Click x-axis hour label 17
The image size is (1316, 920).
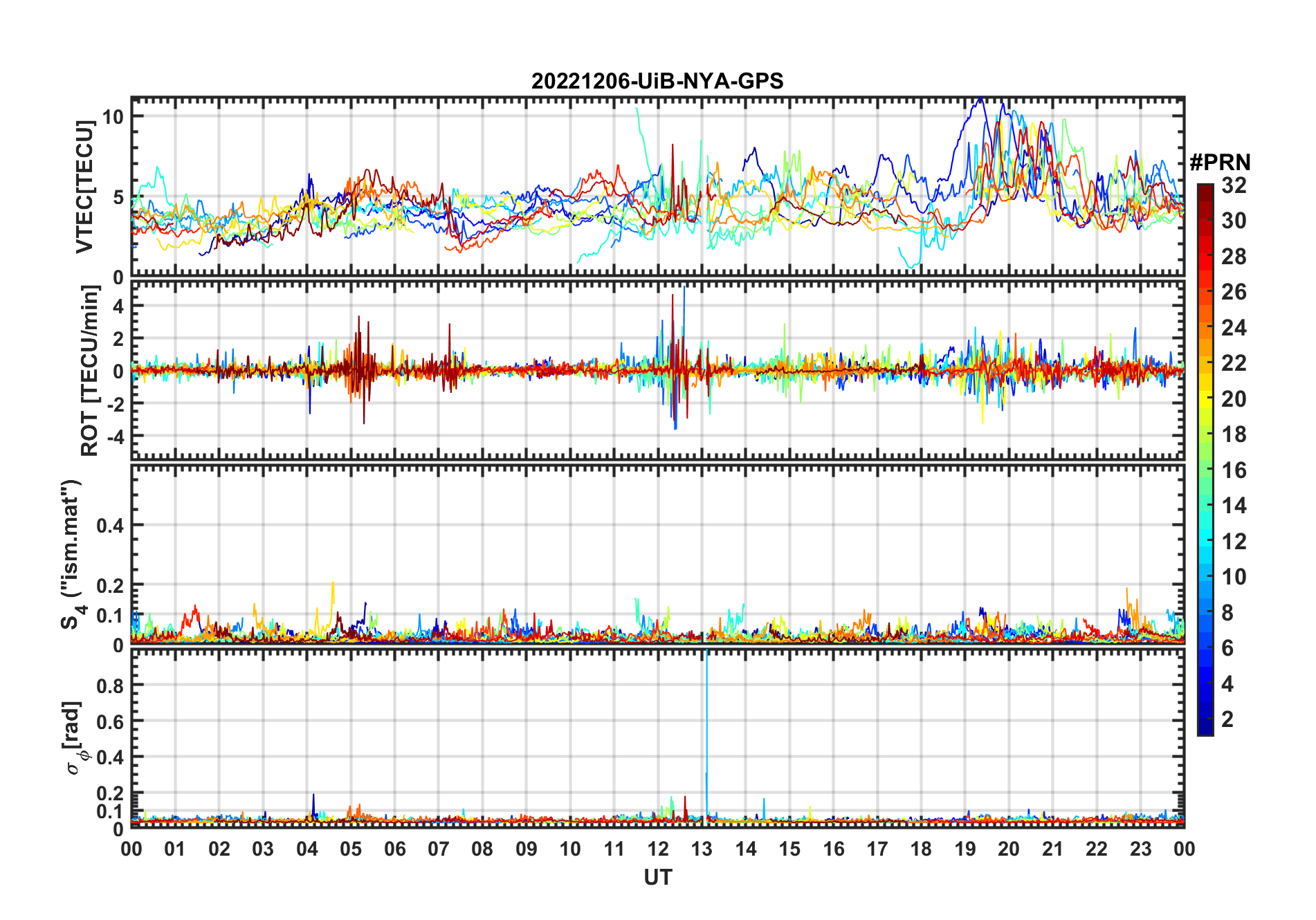(877, 849)
